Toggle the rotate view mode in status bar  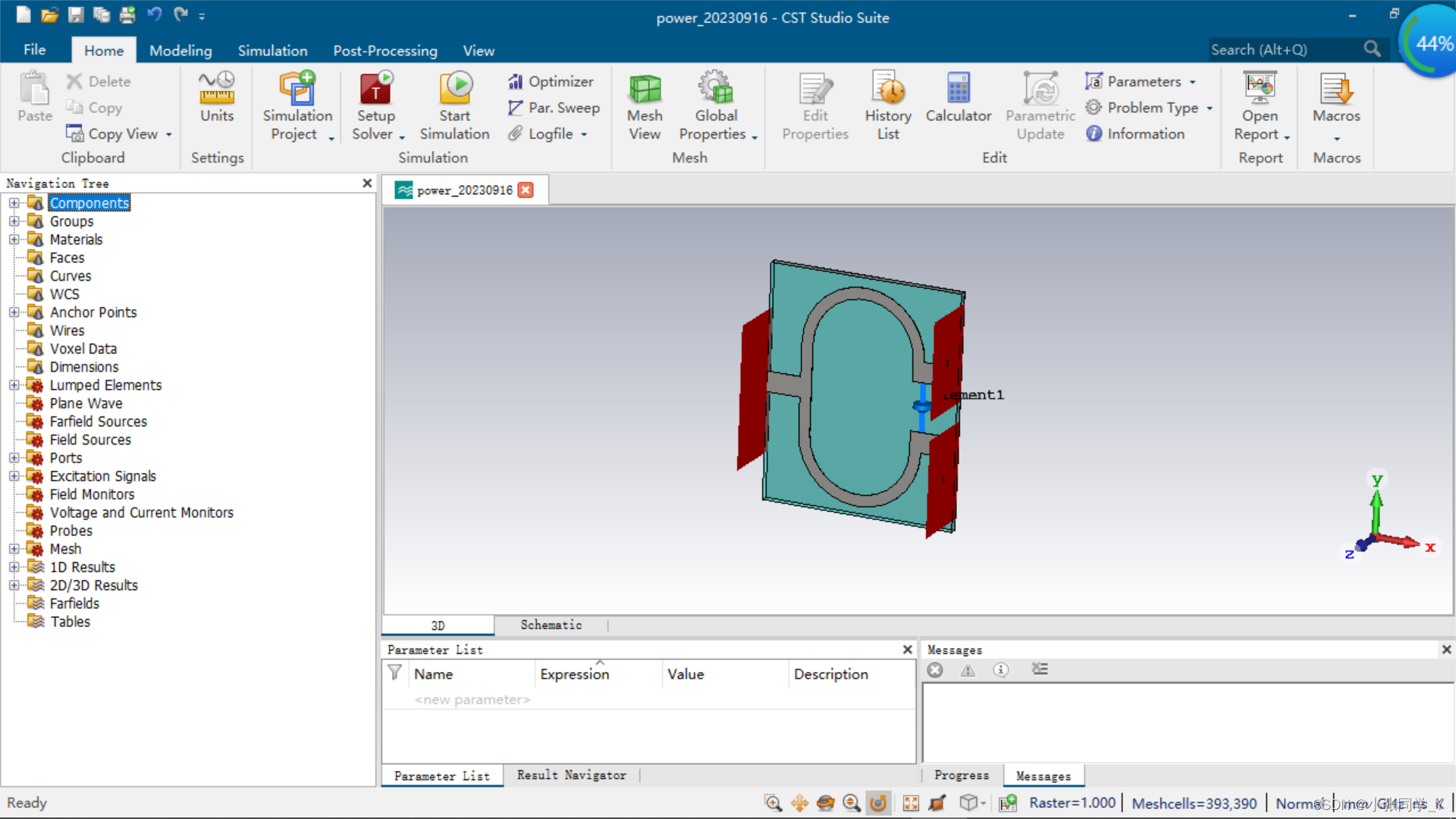pyautogui.click(x=878, y=803)
